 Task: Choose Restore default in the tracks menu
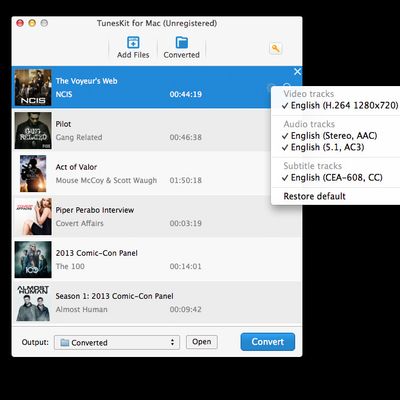tap(314, 196)
